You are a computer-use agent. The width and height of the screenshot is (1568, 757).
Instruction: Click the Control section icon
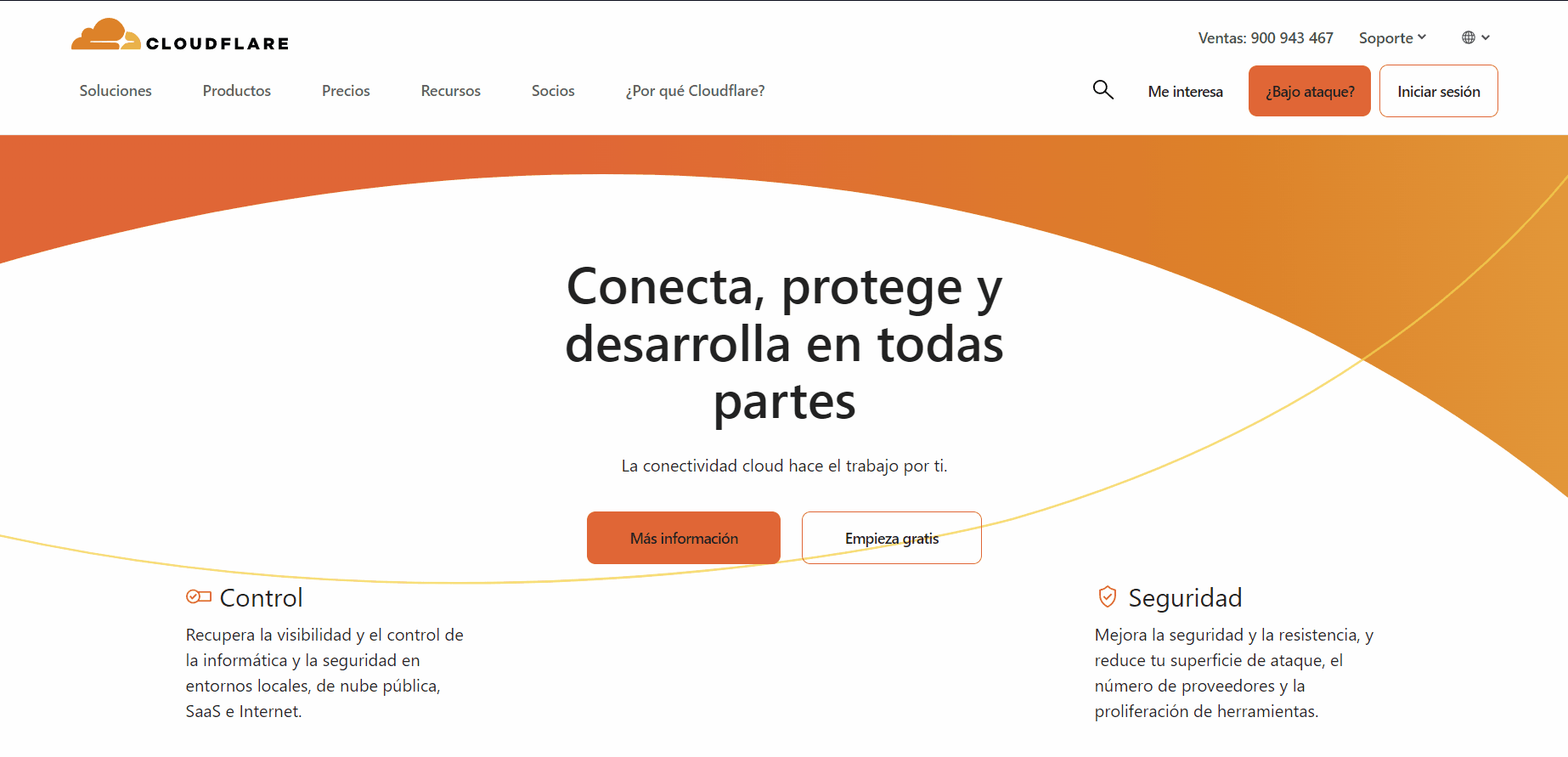click(198, 597)
